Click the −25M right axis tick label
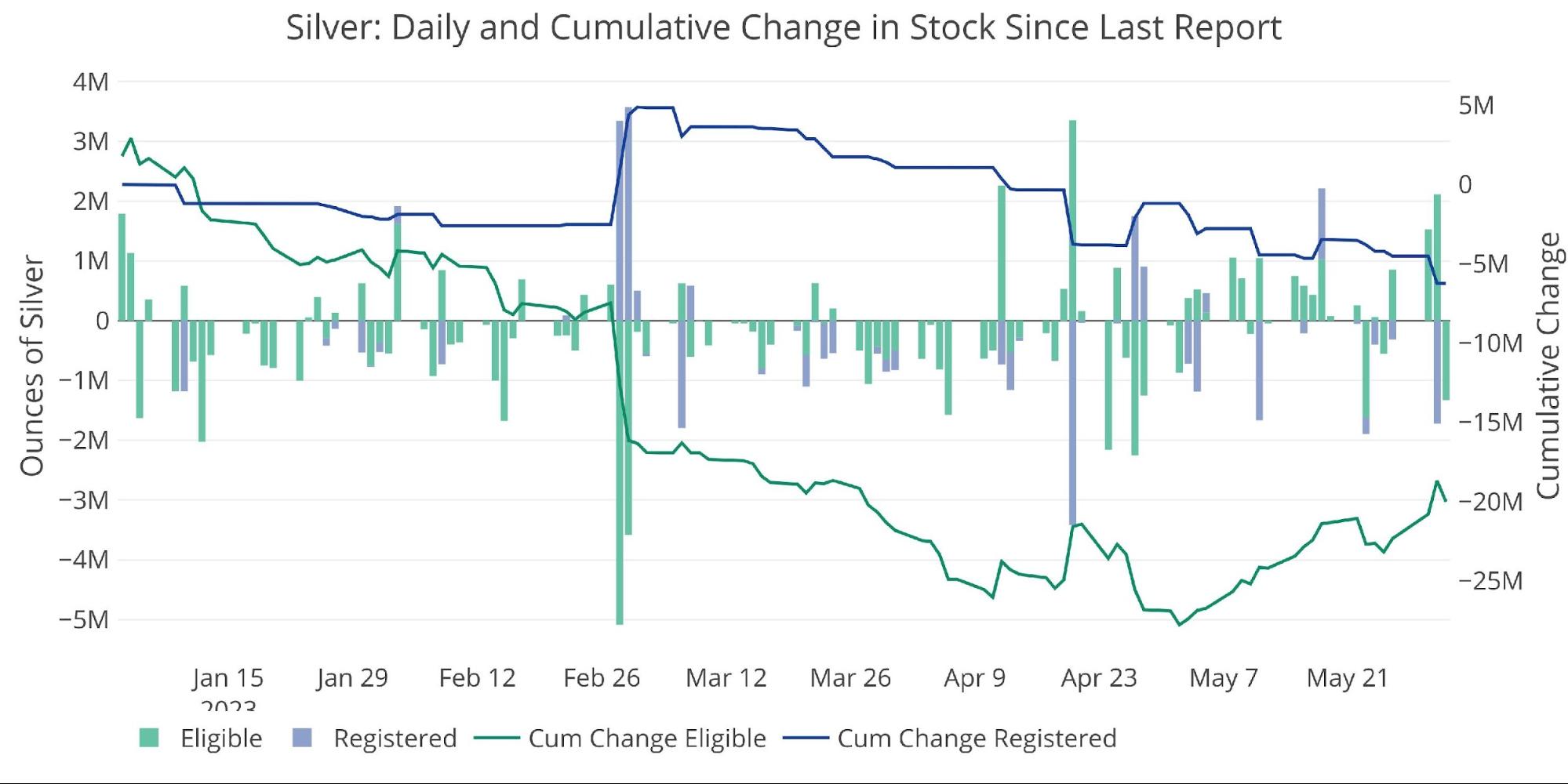1568x784 pixels. coord(1490,581)
